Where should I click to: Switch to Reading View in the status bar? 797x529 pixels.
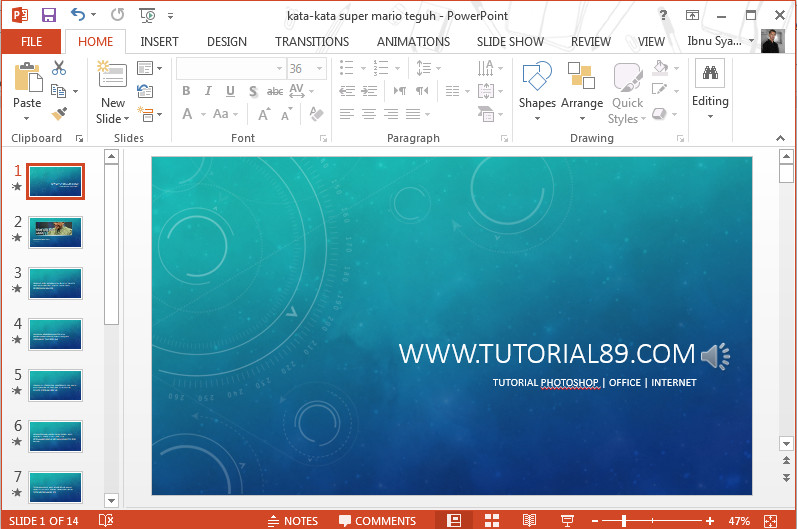(x=529, y=520)
